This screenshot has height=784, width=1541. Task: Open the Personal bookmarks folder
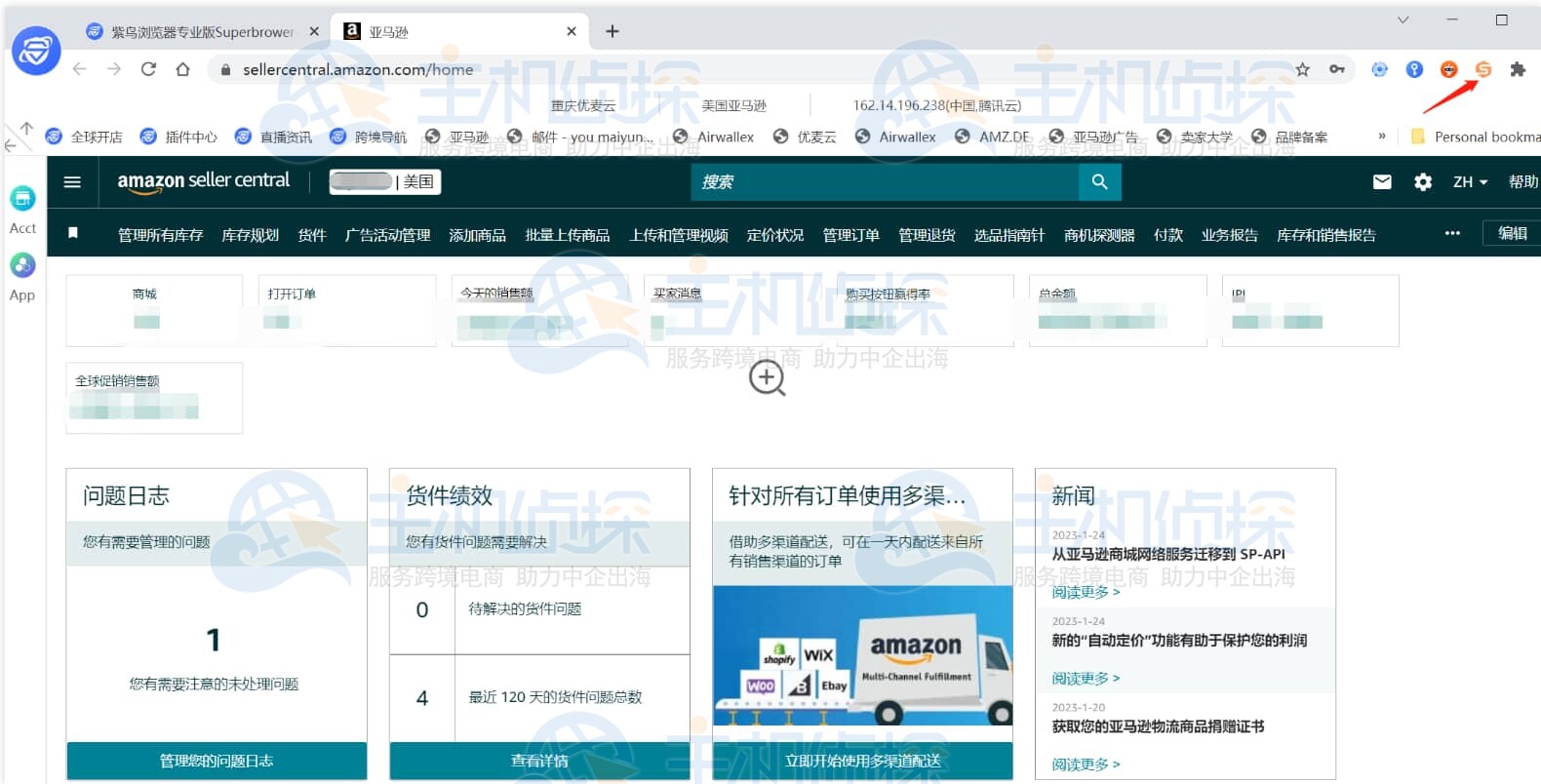pos(1476,137)
